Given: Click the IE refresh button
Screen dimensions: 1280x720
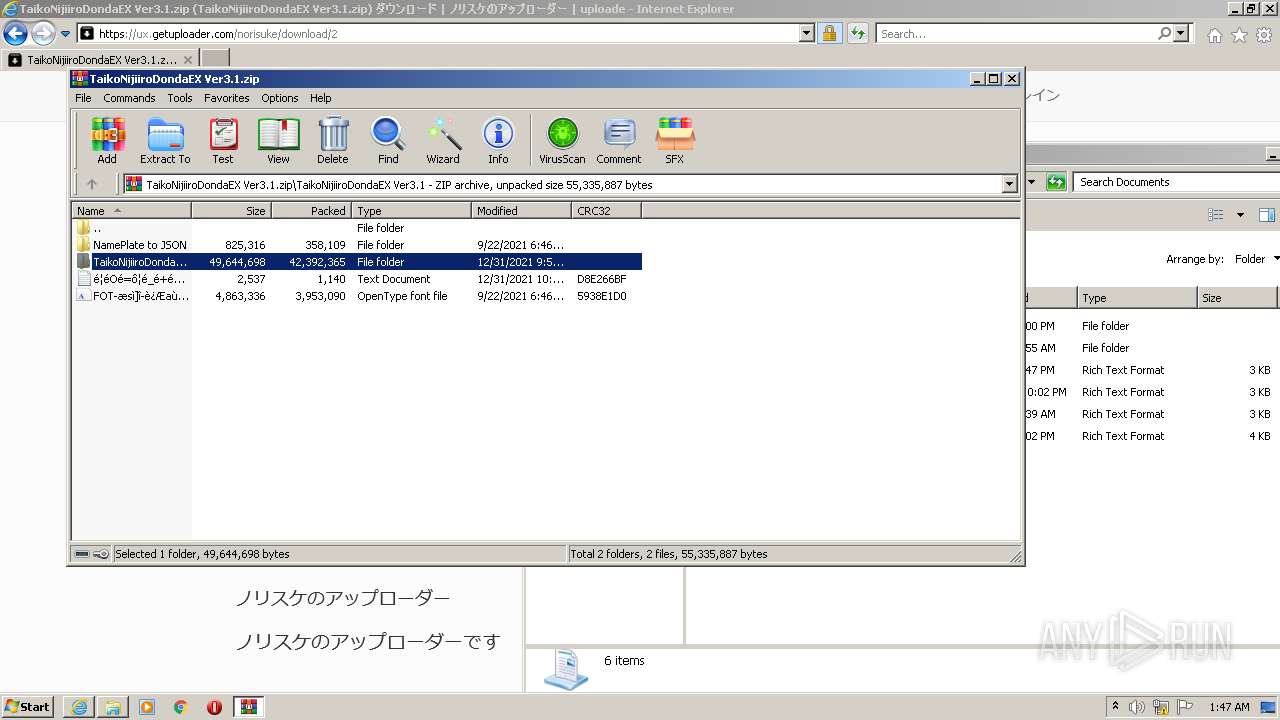Looking at the screenshot, I should 857,33.
